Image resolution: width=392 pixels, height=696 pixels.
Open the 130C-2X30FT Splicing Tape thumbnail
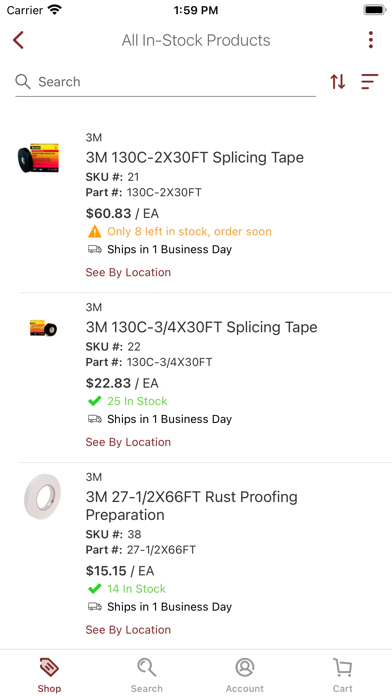(39, 158)
